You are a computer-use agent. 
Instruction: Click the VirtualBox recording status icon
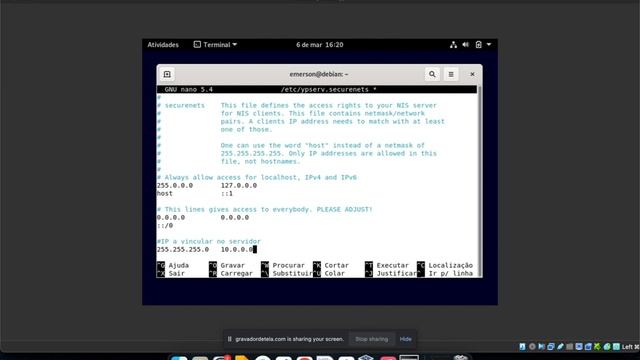588,347
